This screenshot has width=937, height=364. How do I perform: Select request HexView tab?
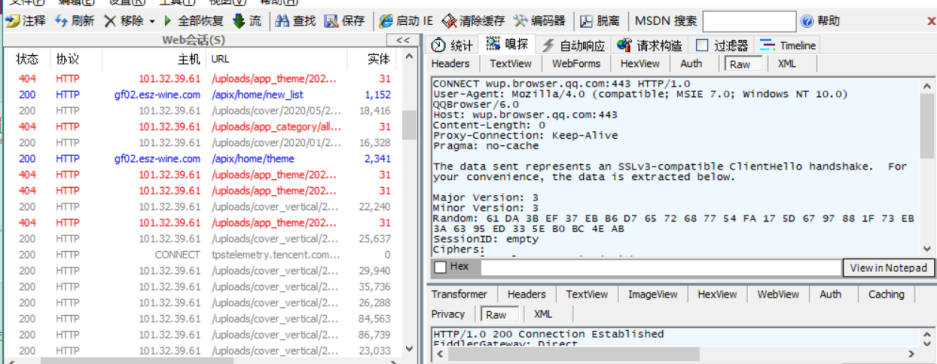click(640, 63)
